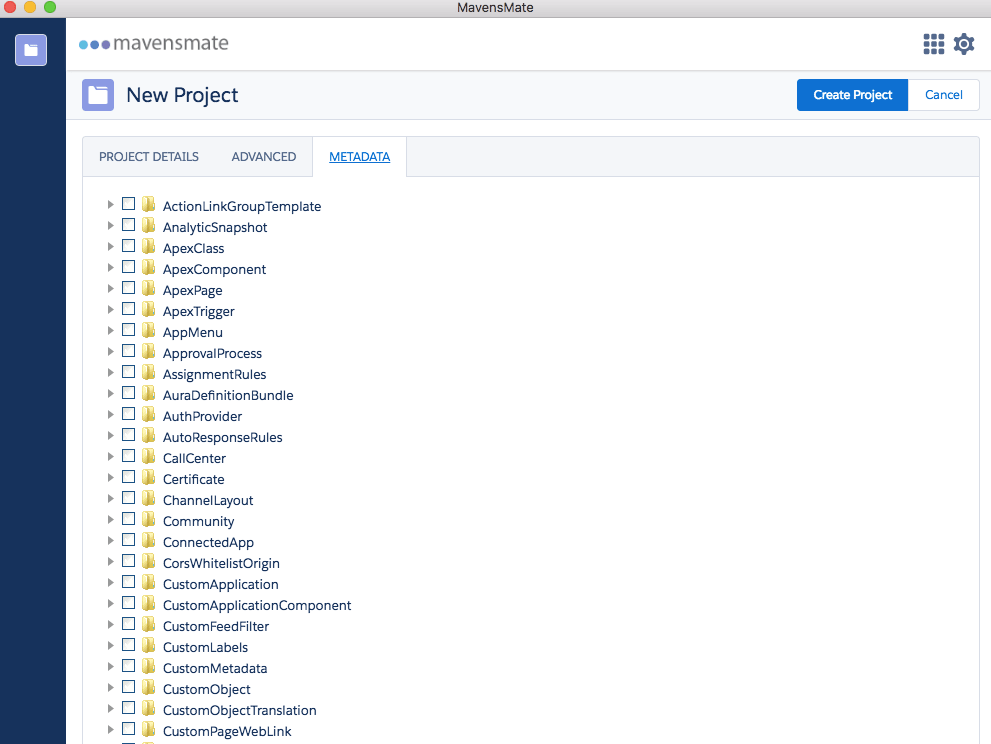The width and height of the screenshot is (991, 744).
Task: Expand the AnalyticSnapshot node
Action: 110,225
